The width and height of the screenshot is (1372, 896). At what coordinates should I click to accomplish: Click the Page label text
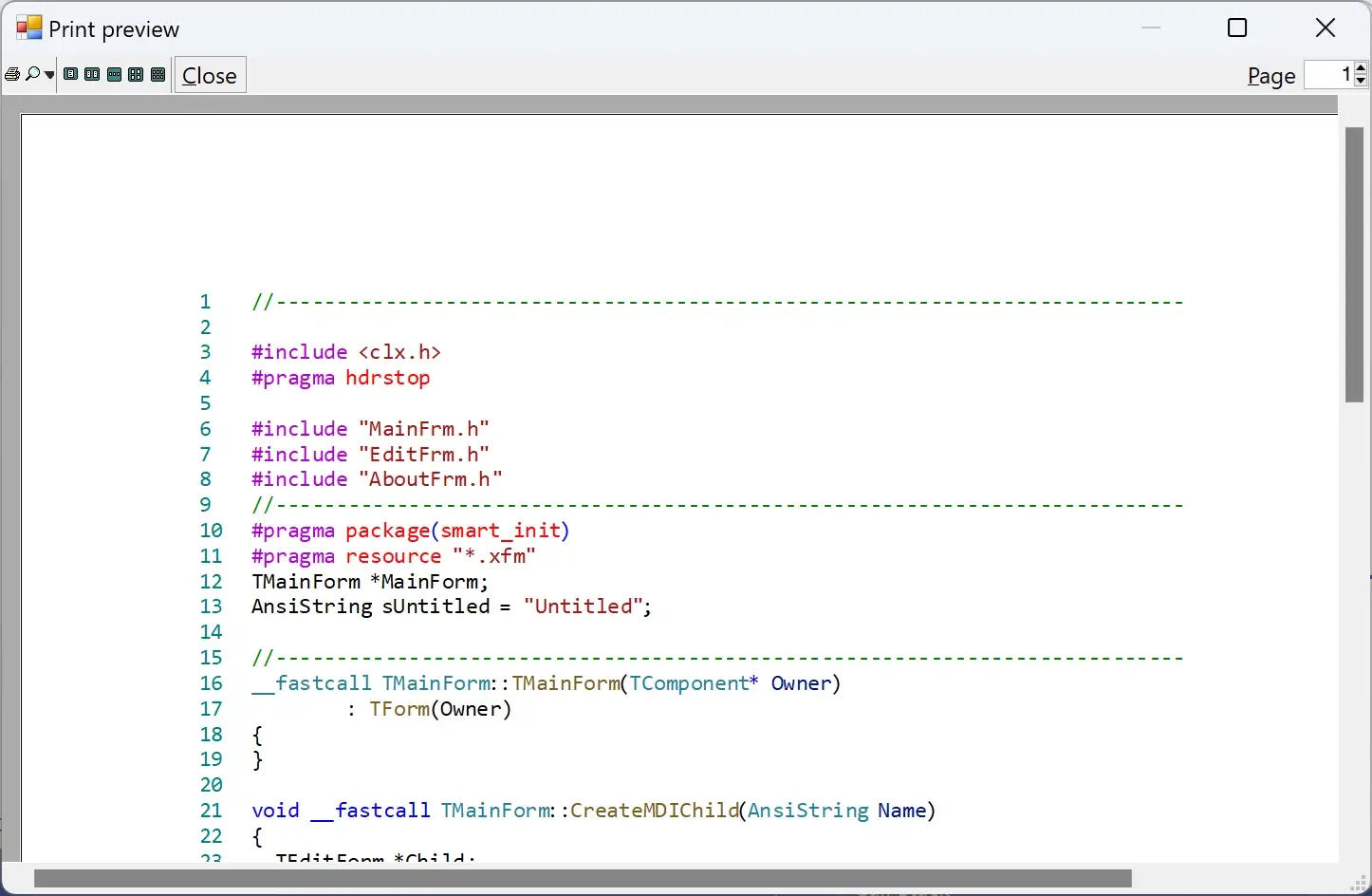[x=1270, y=76]
